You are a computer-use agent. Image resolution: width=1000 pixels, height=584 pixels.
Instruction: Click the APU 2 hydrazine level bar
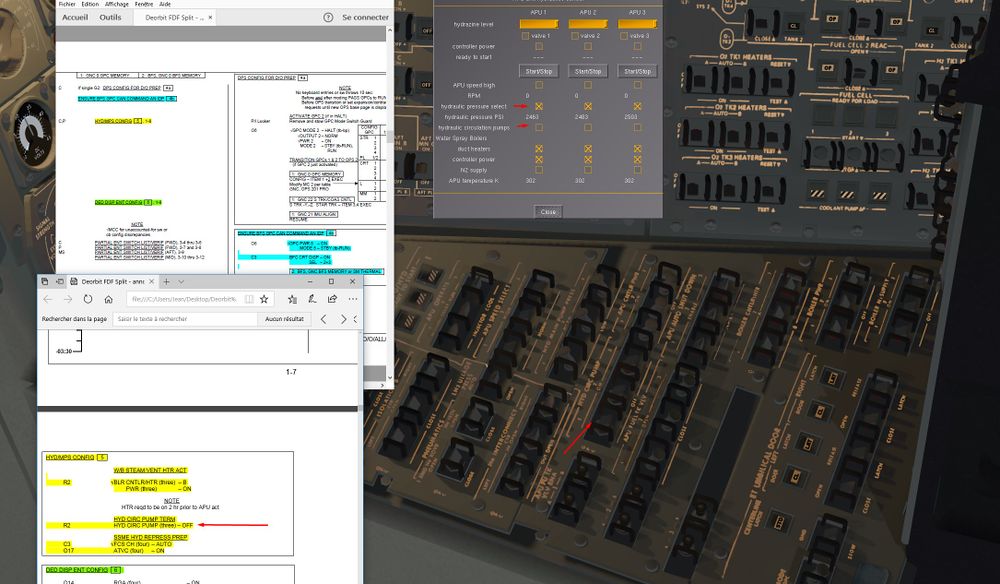click(x=588, y=24)
